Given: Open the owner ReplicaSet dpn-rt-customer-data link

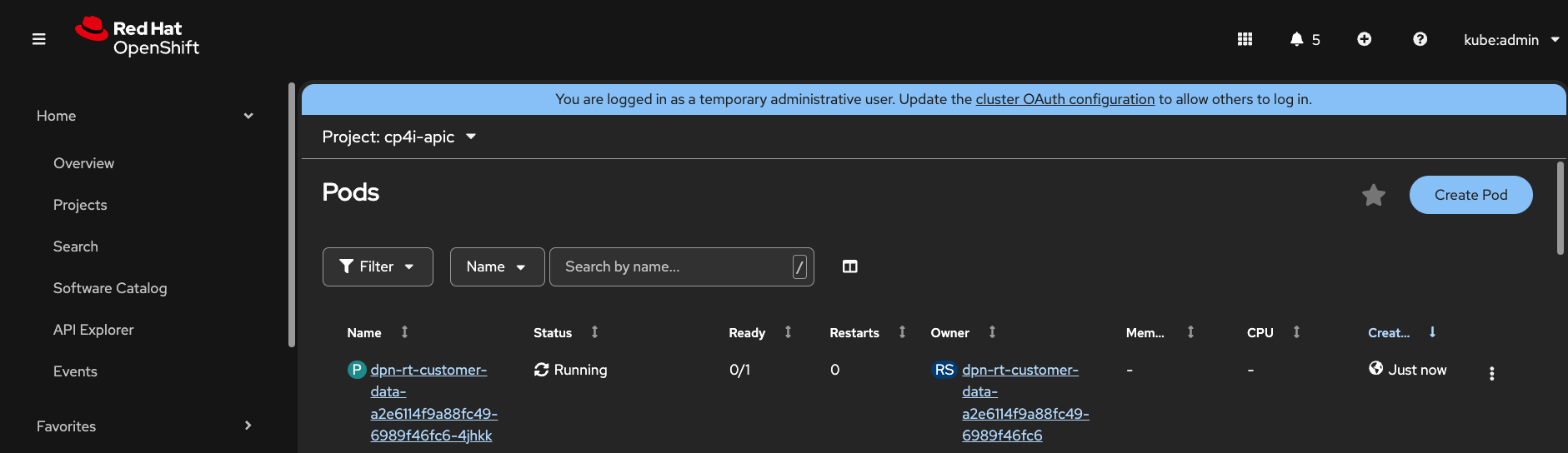Looking at the screenshot, I should tap(1025, 402).
